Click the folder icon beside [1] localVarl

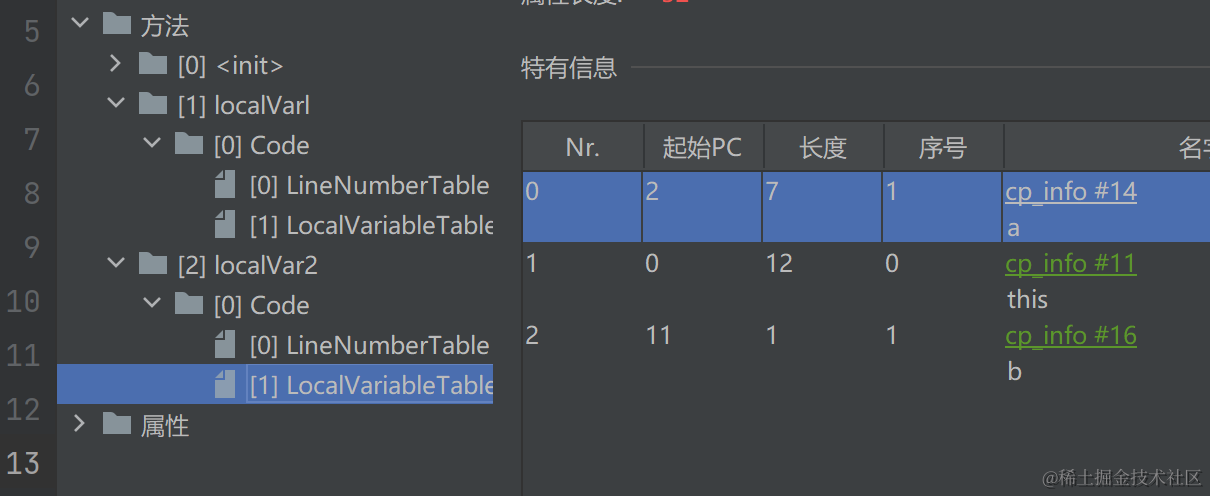click(153, 104)
